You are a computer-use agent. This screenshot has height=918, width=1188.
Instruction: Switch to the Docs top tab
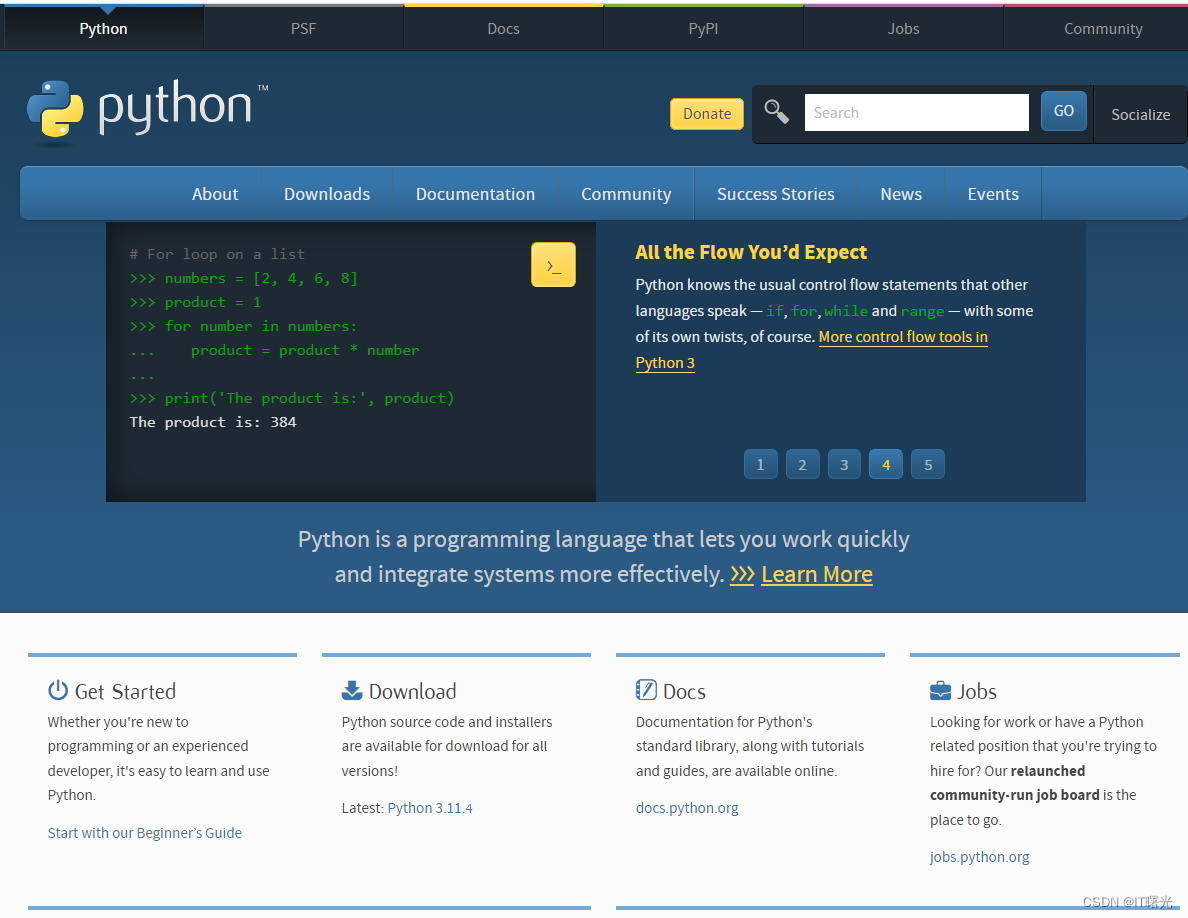tap(503, 28)
